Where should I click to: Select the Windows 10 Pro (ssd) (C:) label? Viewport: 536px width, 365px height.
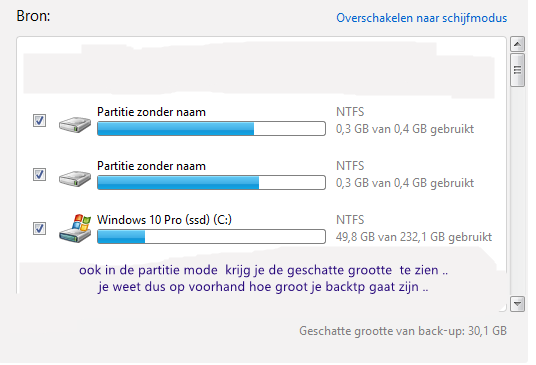coord(164,220)
